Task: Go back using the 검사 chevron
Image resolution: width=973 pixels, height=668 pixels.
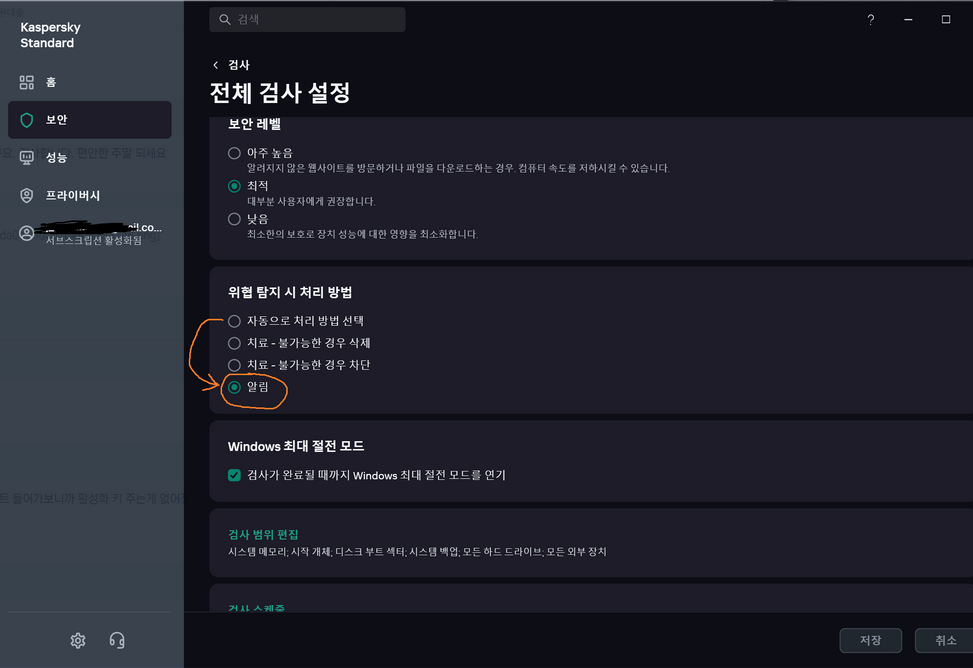Action: pos(215,65)
